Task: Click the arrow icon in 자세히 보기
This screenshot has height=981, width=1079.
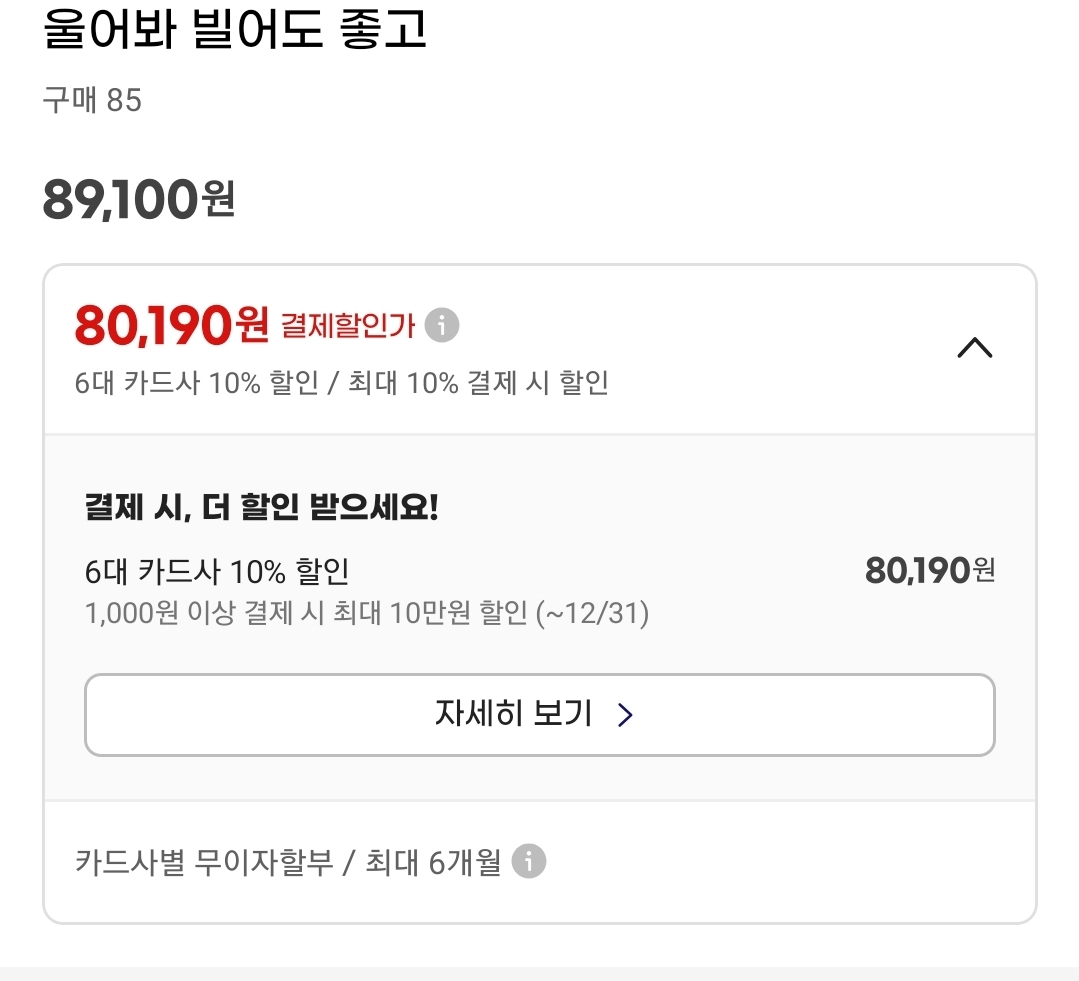Action: click(x=625, y=715)
